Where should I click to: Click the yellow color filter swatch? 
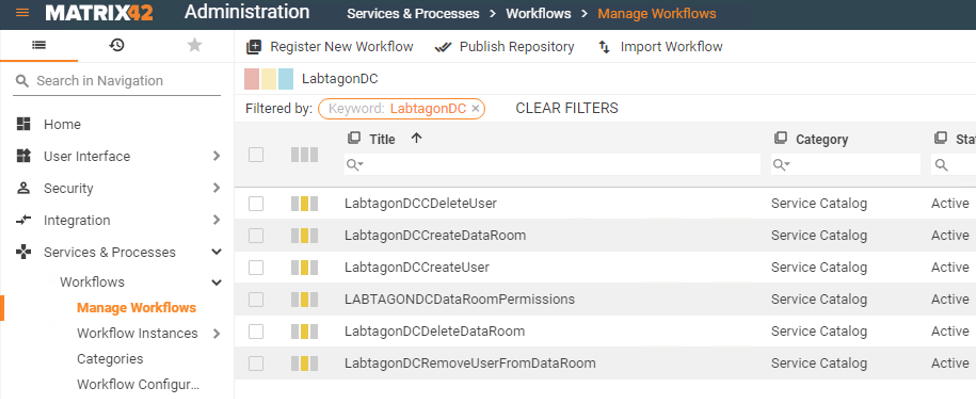click(269, 79)
